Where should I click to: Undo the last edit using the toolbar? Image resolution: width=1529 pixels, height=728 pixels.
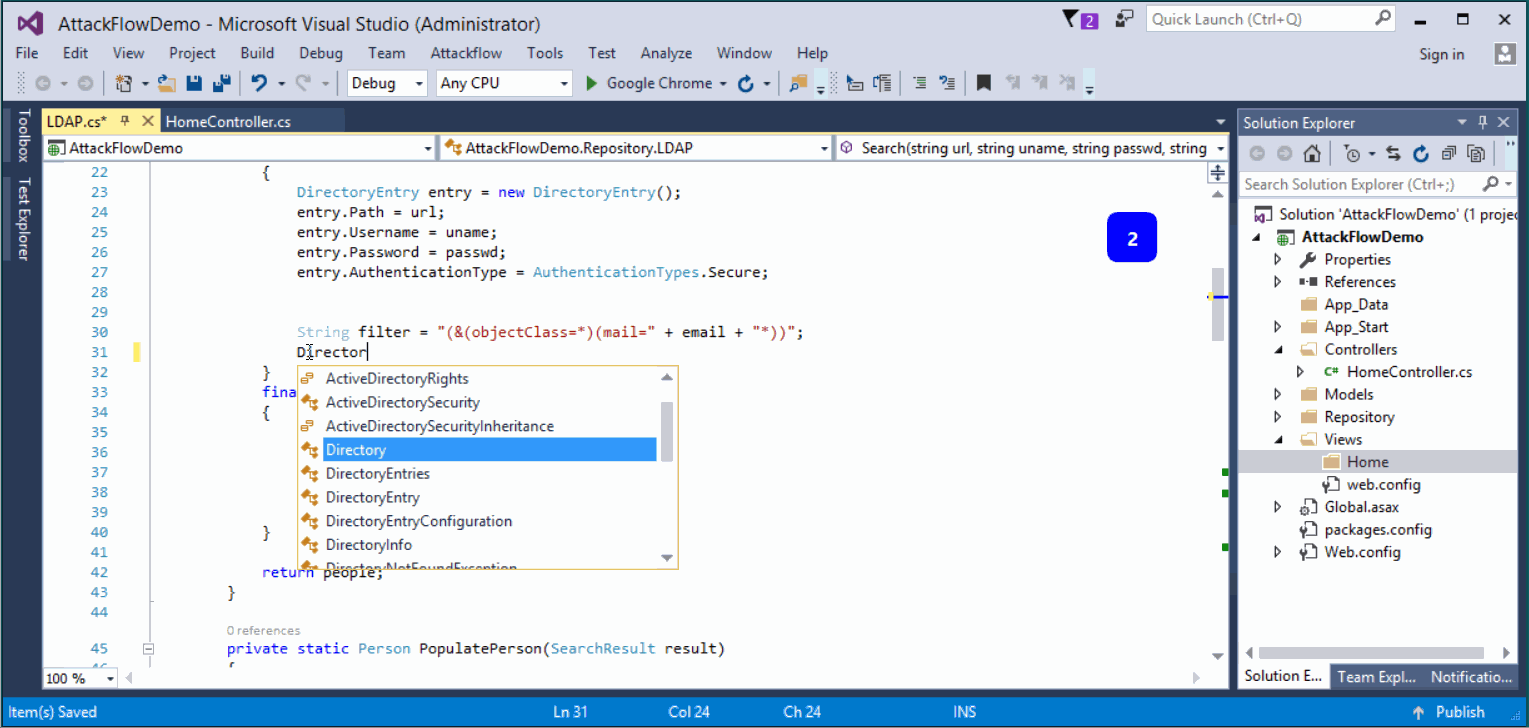tap(259, 84)
